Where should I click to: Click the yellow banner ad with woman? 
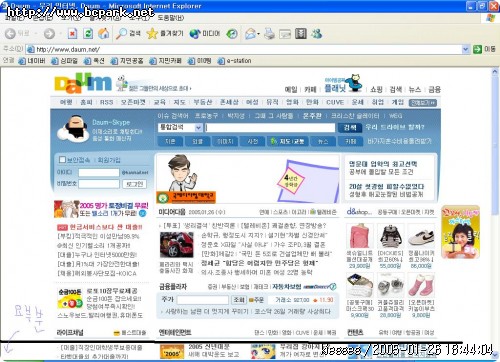(x=460, y=232)
